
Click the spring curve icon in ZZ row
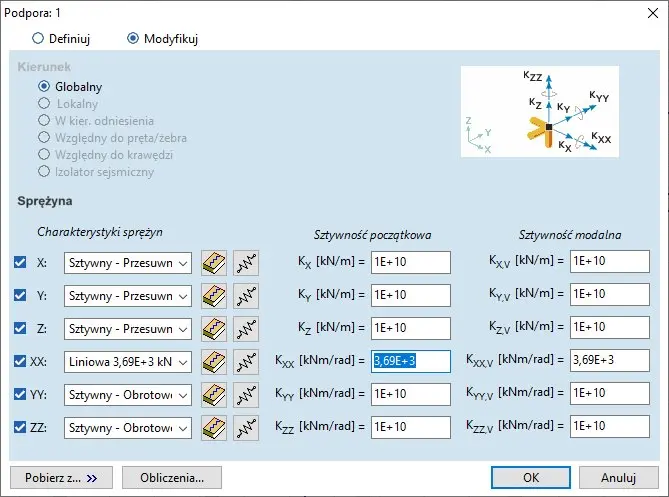(x=246, y=428)
